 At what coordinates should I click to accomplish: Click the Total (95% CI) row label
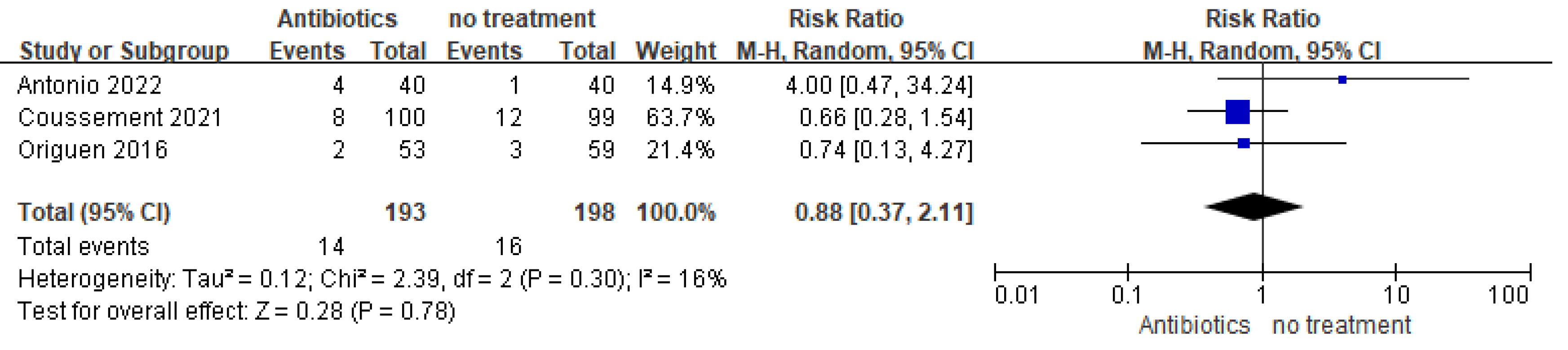tap(94, 212)
